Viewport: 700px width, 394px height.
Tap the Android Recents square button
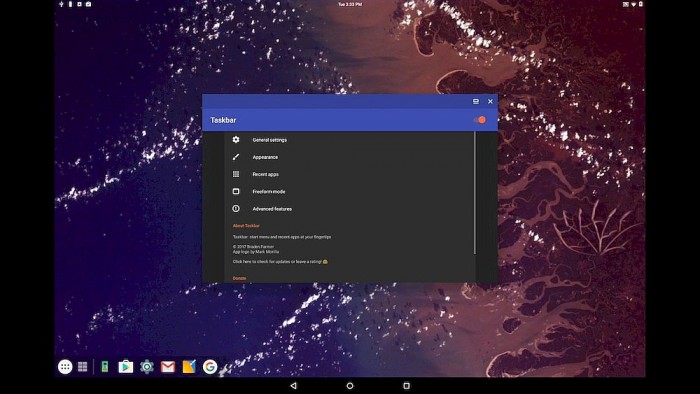click(406, 386)
